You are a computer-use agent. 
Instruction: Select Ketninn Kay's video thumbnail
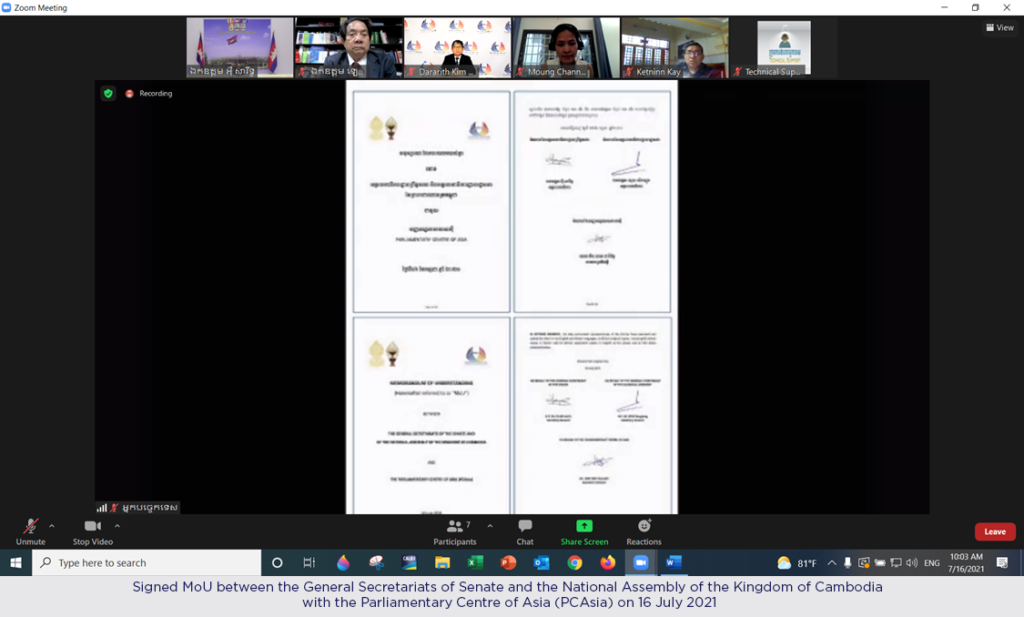[x=675, y=48]
